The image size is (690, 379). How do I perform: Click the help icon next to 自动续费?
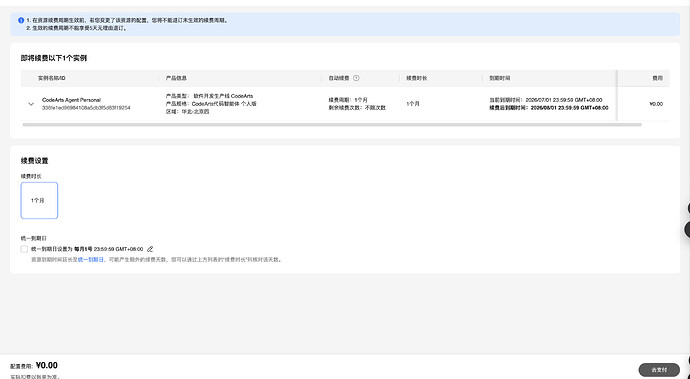(356, 78)
